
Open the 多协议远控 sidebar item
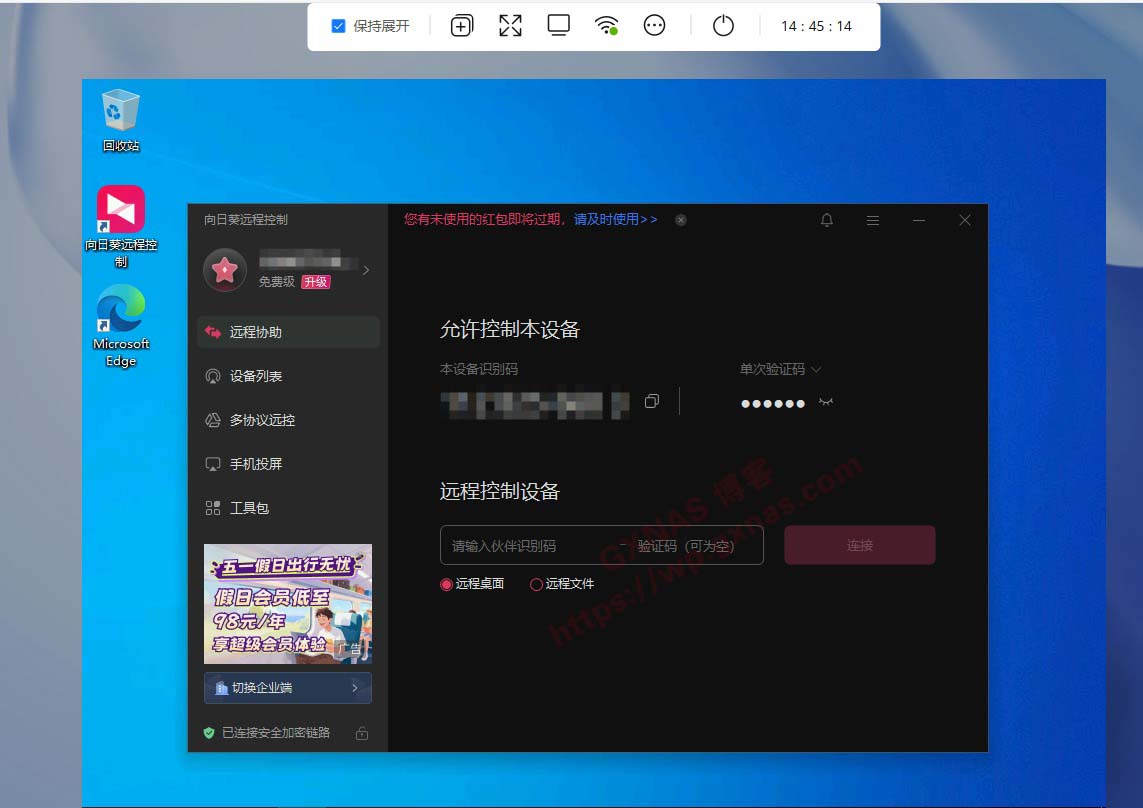pyautogui.click(x=289, y=420)
